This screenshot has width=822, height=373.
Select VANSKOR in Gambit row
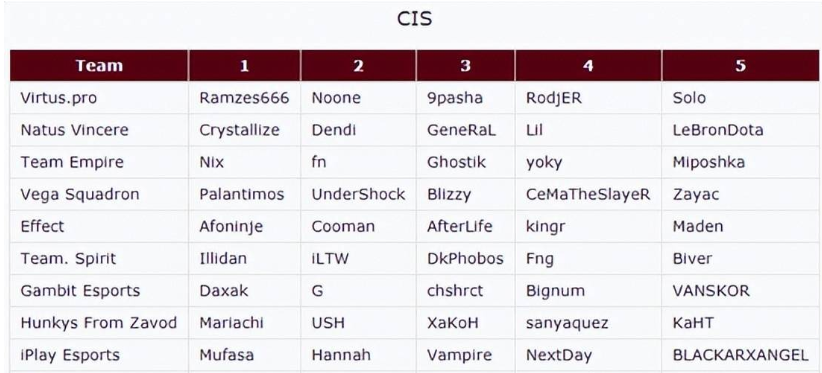[711, 291]
